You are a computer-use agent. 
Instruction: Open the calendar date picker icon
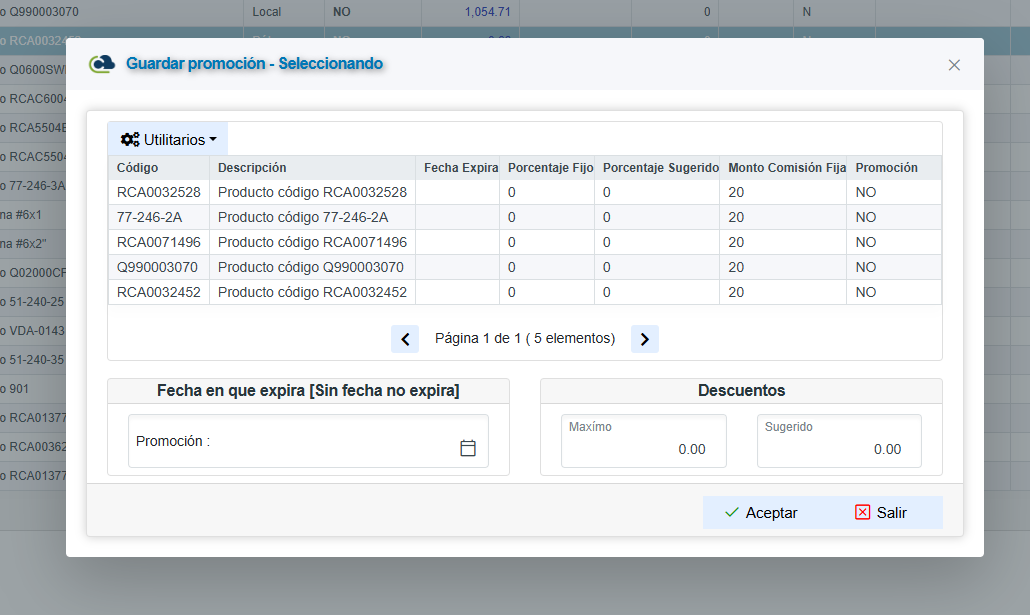pyautogui.click(x=467, y=448)
